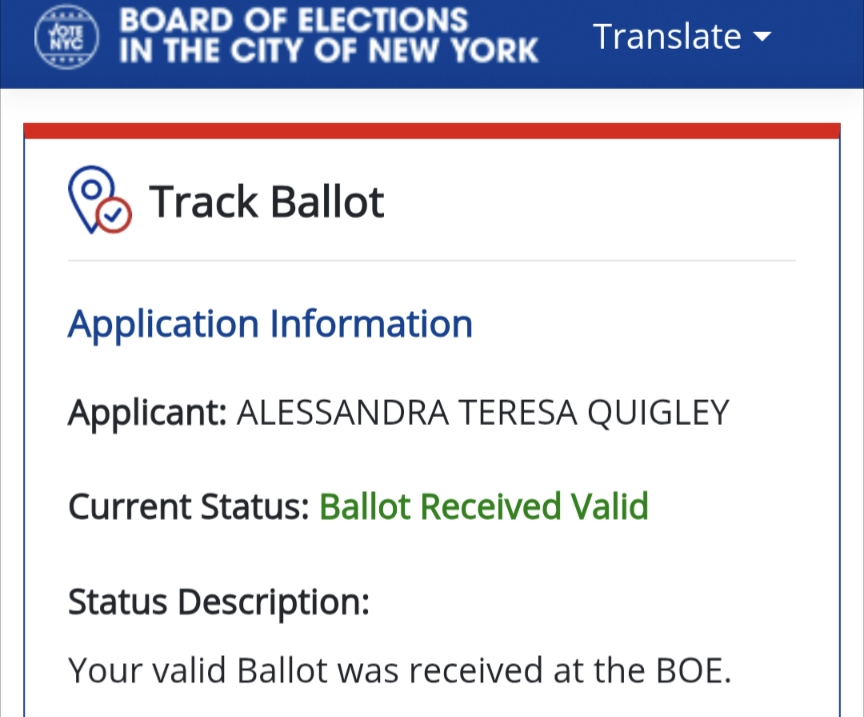
Task: Click the "Status Description:" label
Action: tap(218, 602)
